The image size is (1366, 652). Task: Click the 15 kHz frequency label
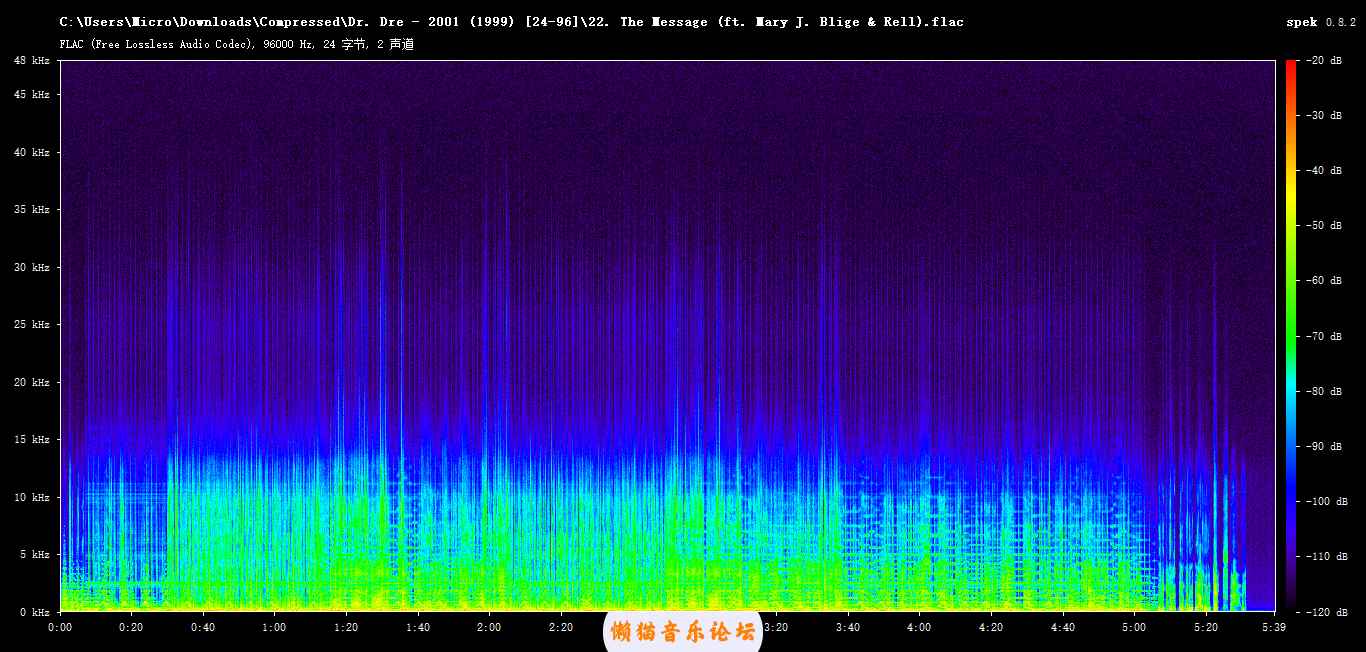click(32, 440)
